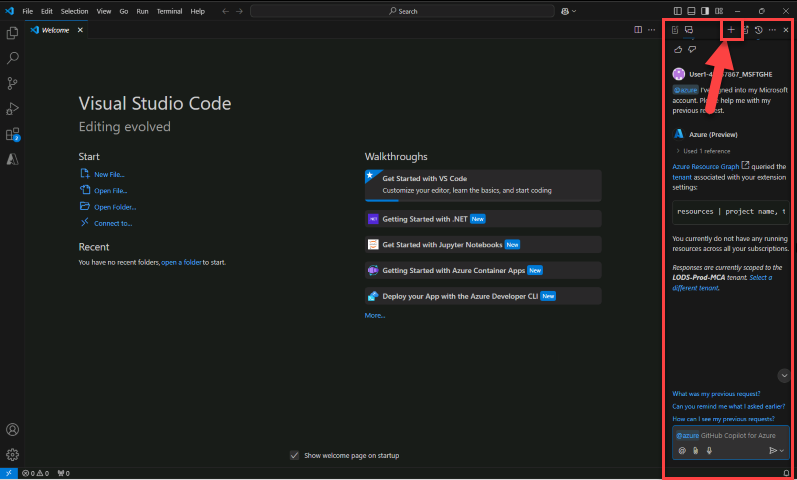Screen dimensions: 797x480
Task: Open the Run and Debug view
Action: [x=13, y=109]
